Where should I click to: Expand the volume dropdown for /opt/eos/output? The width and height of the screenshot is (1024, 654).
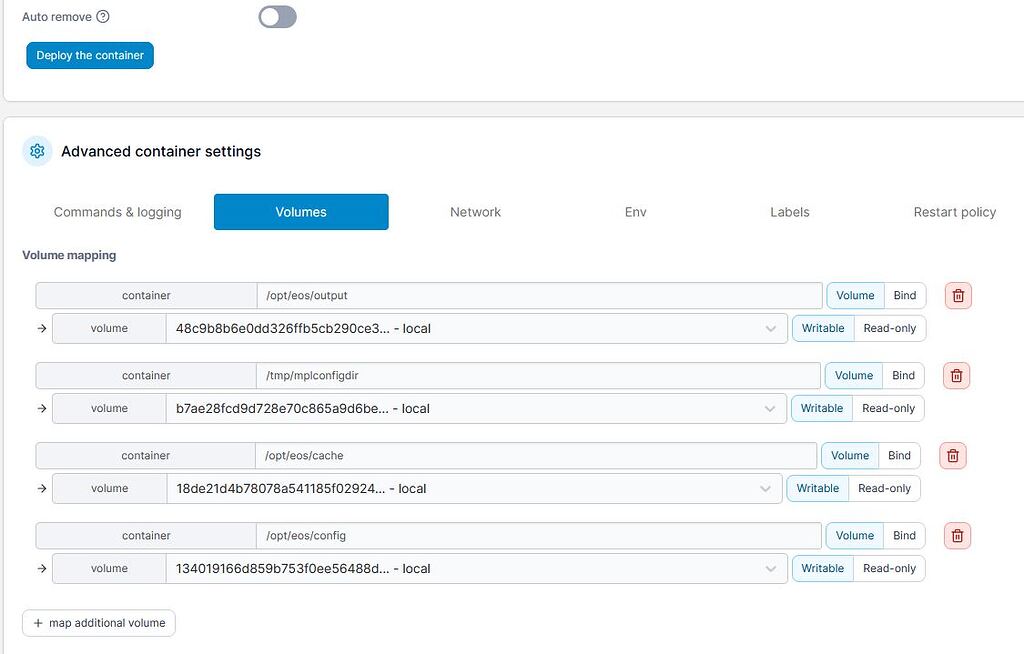[x=770, y=327]
